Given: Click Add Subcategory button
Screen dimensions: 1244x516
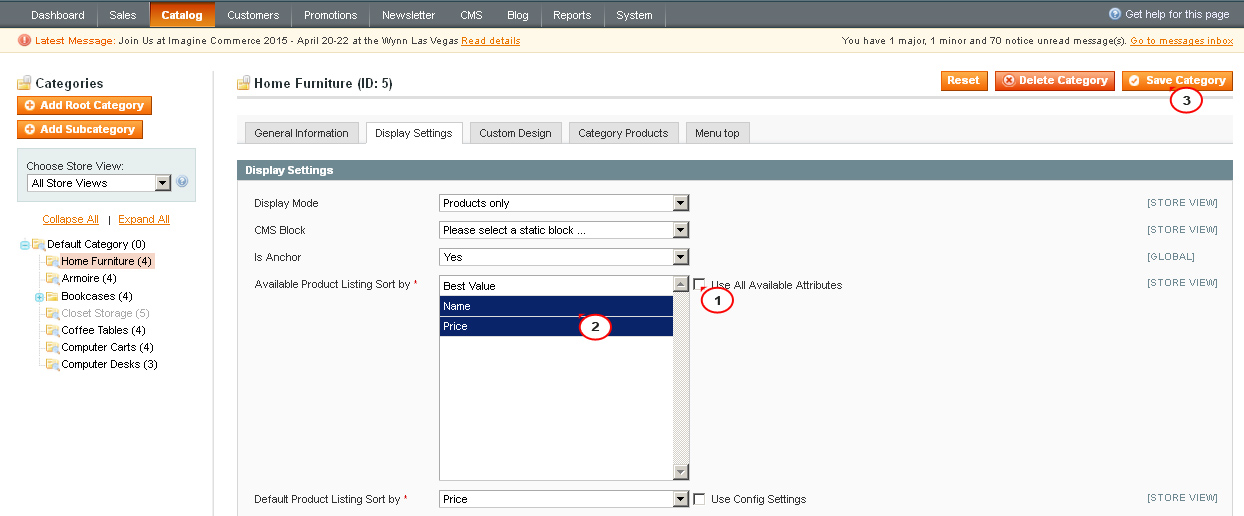Looking at the screenshot, I should pyautogui.click(x=80, y=129).
